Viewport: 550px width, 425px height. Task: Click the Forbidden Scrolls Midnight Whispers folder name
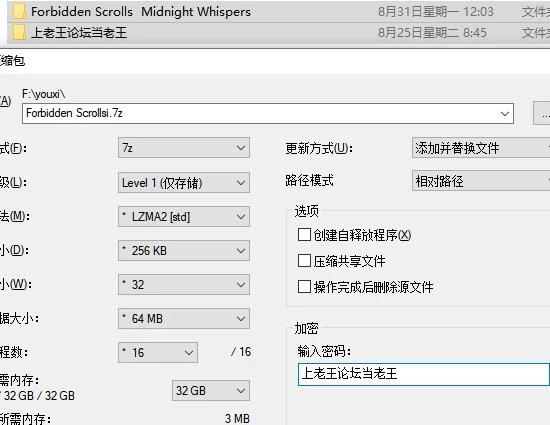(141, 12)
